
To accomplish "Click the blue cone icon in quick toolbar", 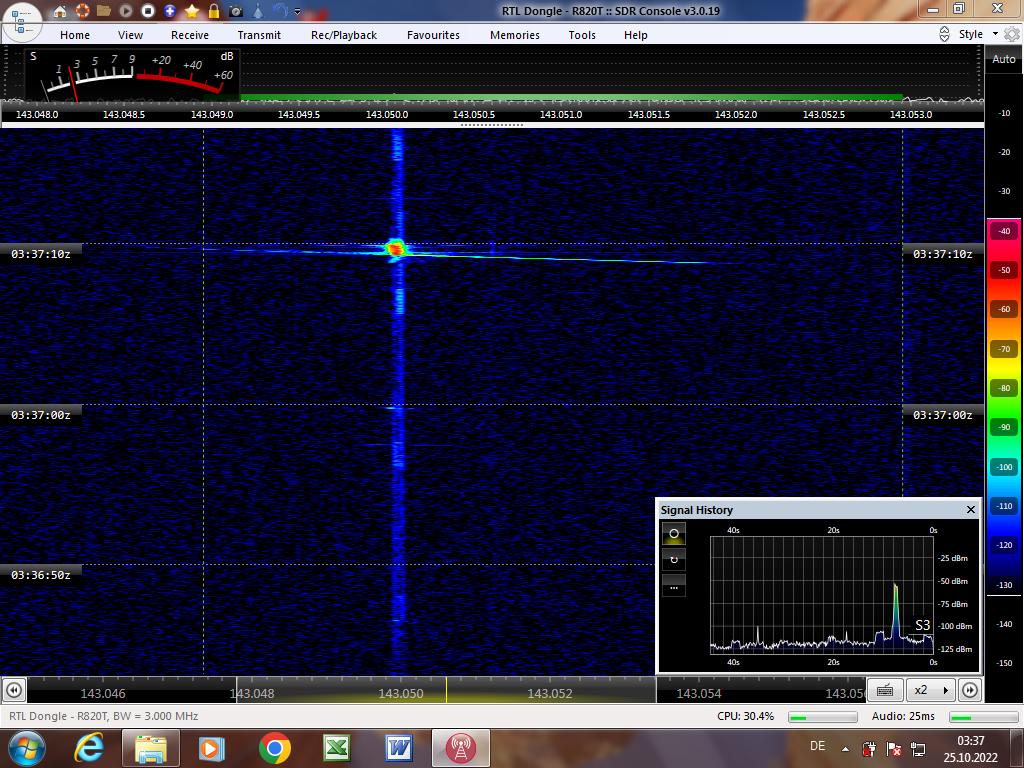I will tap(258, 11).
